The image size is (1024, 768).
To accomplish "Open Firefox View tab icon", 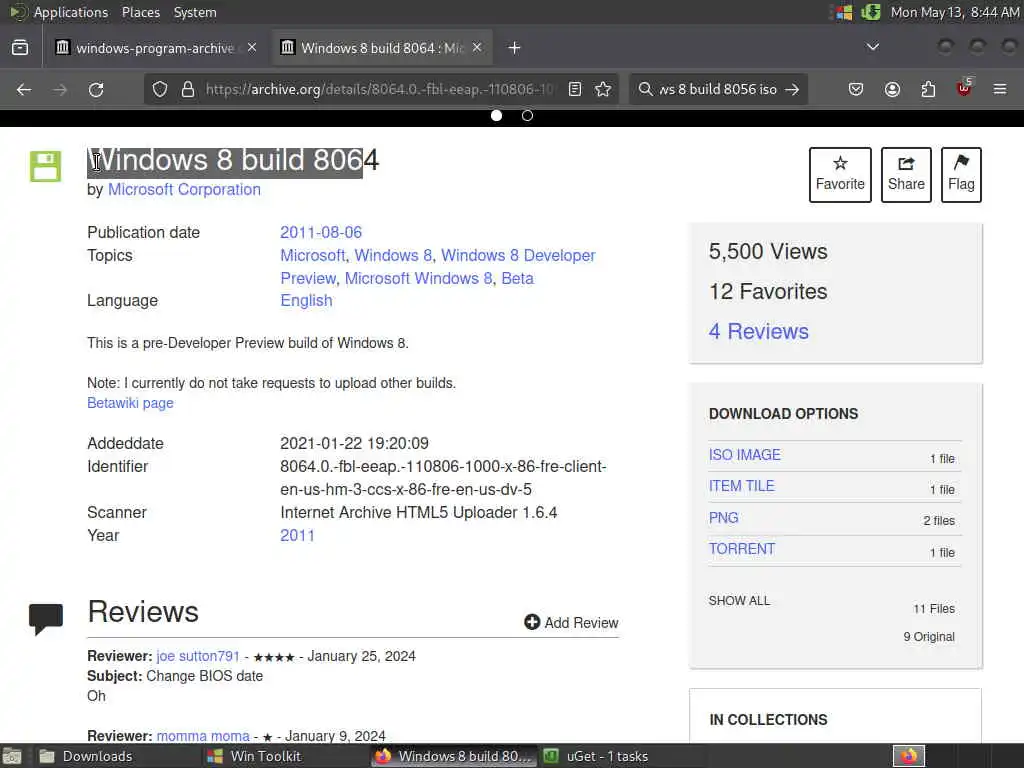I will tap(20, 48).
